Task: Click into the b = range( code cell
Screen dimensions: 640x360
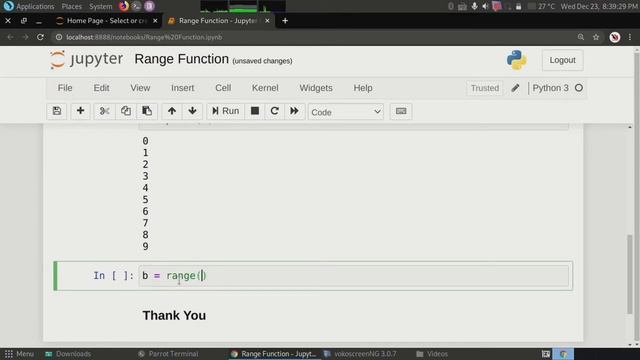Action: 353,276
